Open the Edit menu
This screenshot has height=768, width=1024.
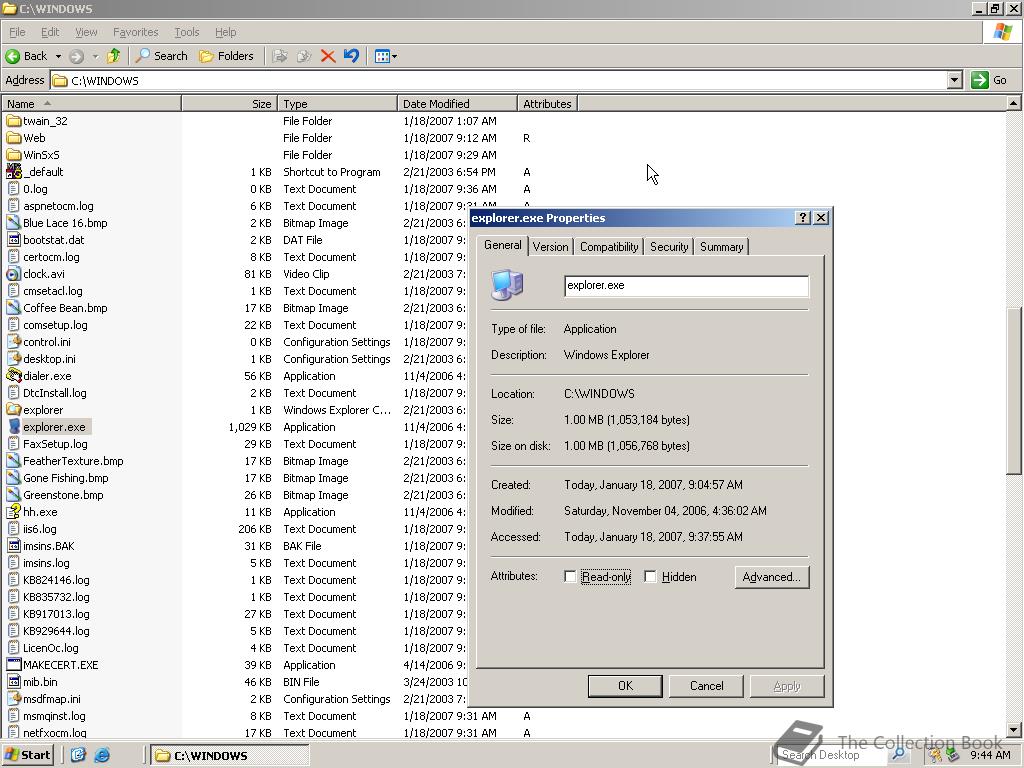coord(50,32)
